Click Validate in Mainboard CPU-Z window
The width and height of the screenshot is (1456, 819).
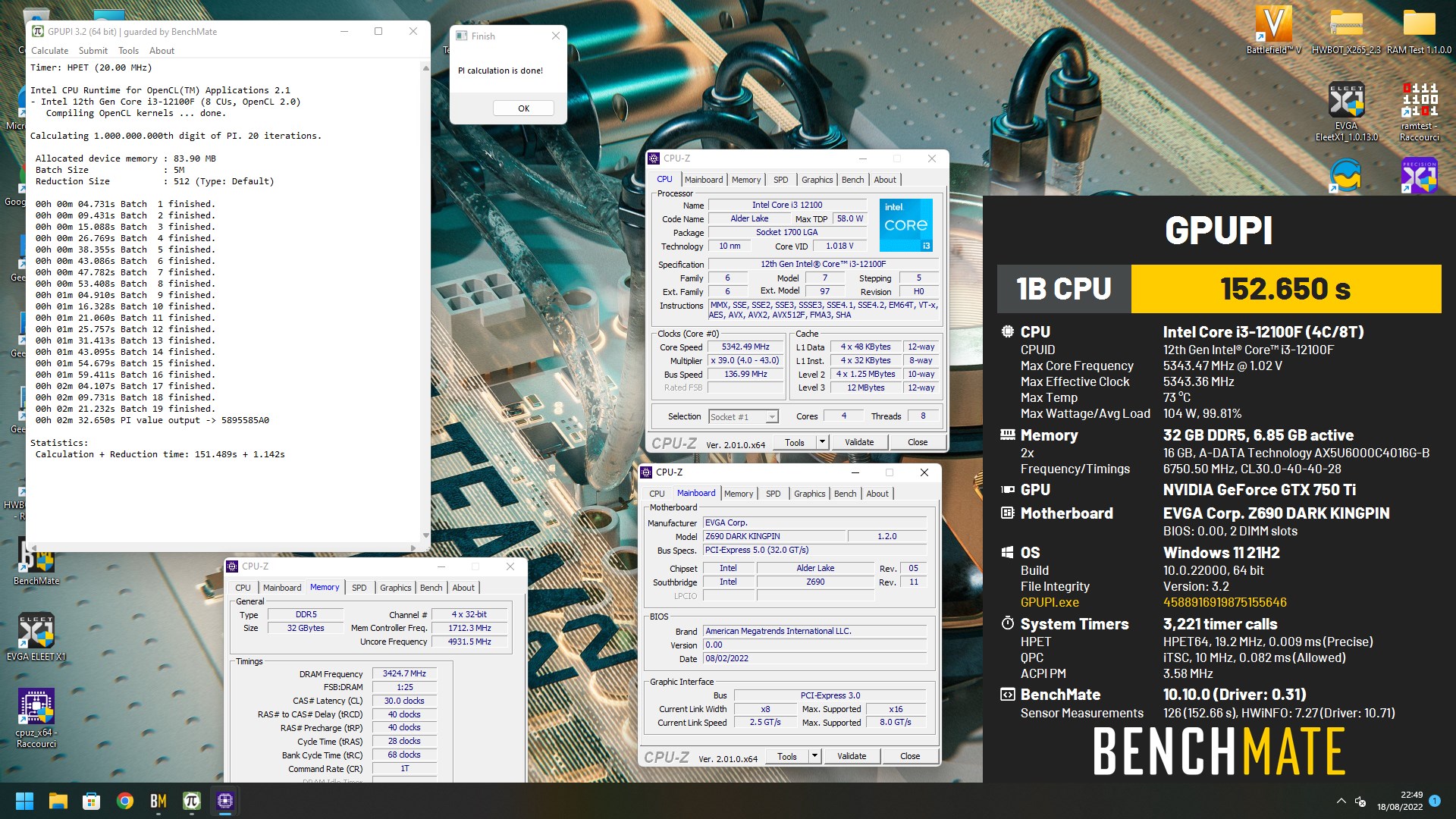click(851, 756)
